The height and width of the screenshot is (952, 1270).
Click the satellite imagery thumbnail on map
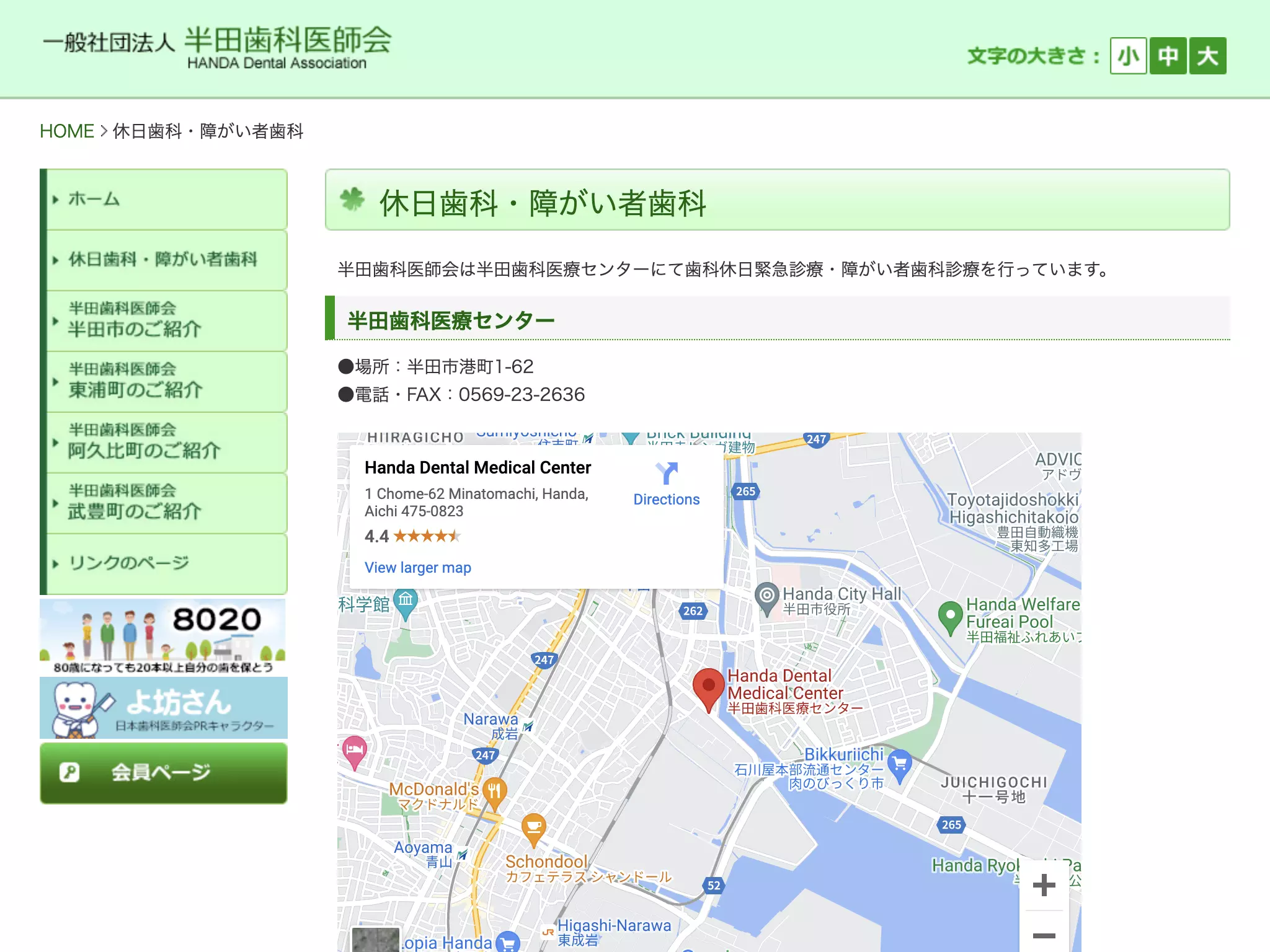[376, 940]
